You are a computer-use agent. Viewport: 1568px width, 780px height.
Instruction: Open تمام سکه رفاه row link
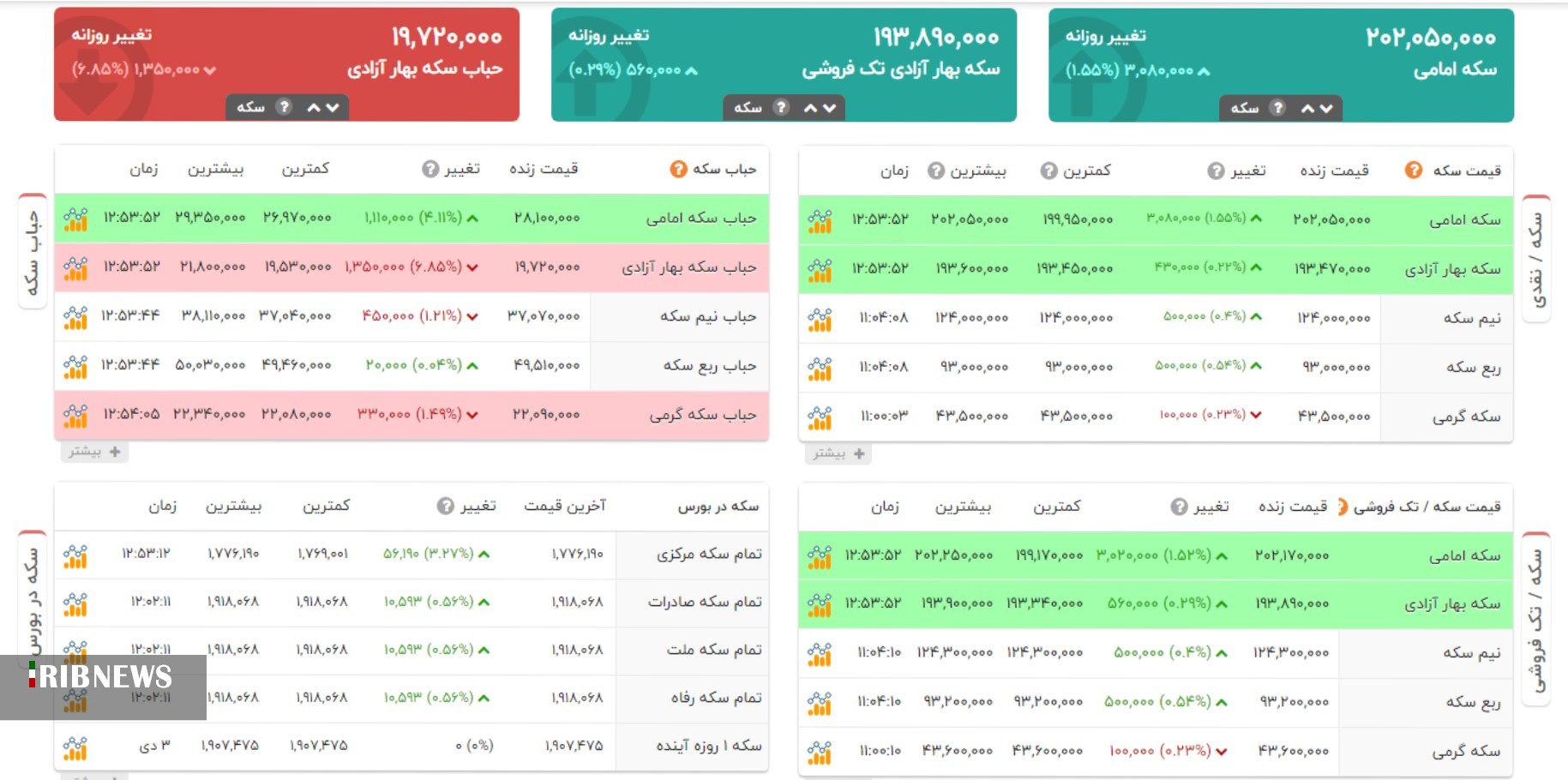[x=717, y=698]
